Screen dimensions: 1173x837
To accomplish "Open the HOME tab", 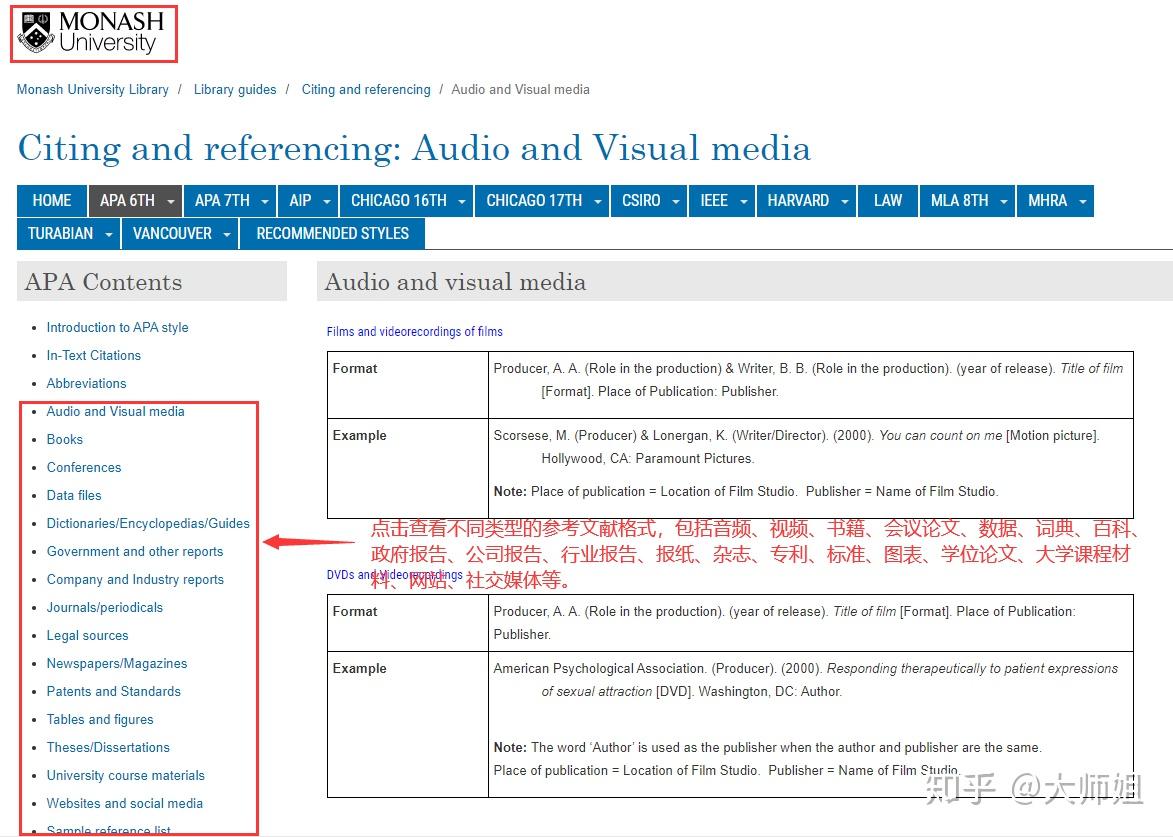I will tap(52, 200).
